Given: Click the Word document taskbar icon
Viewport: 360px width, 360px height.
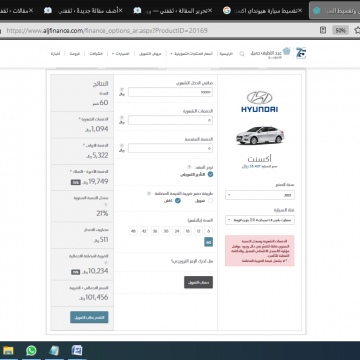Looking at the screenshot, I should click(77, 350).
